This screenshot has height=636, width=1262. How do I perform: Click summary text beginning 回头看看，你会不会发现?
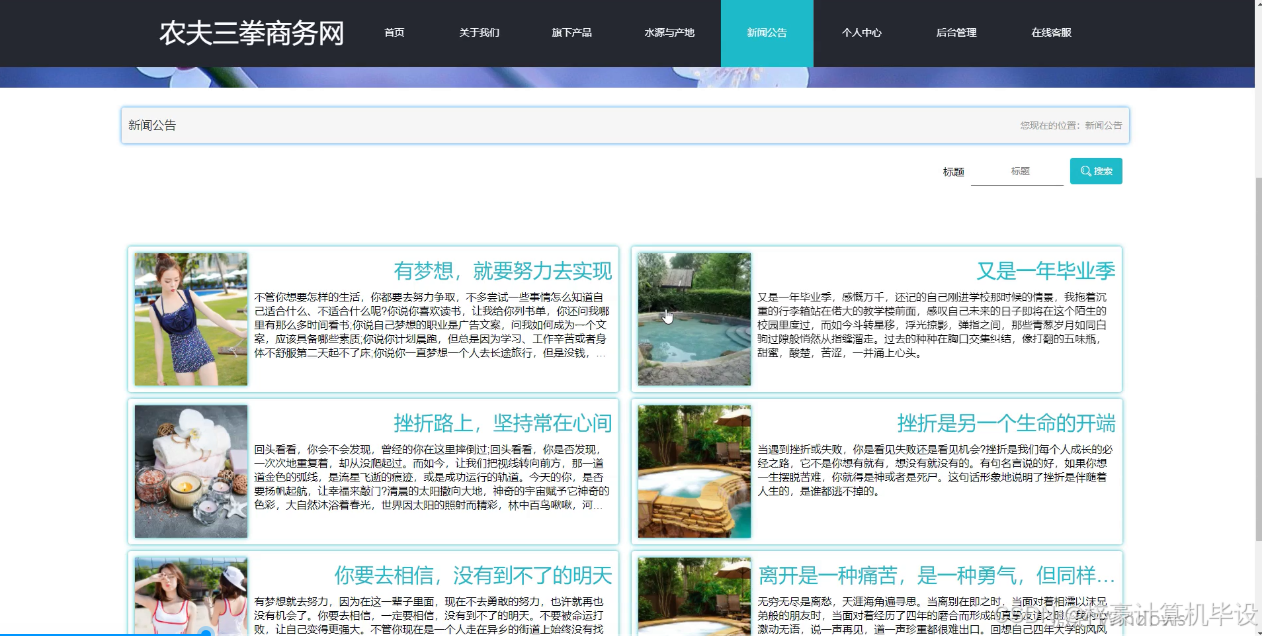click(431, 477)
